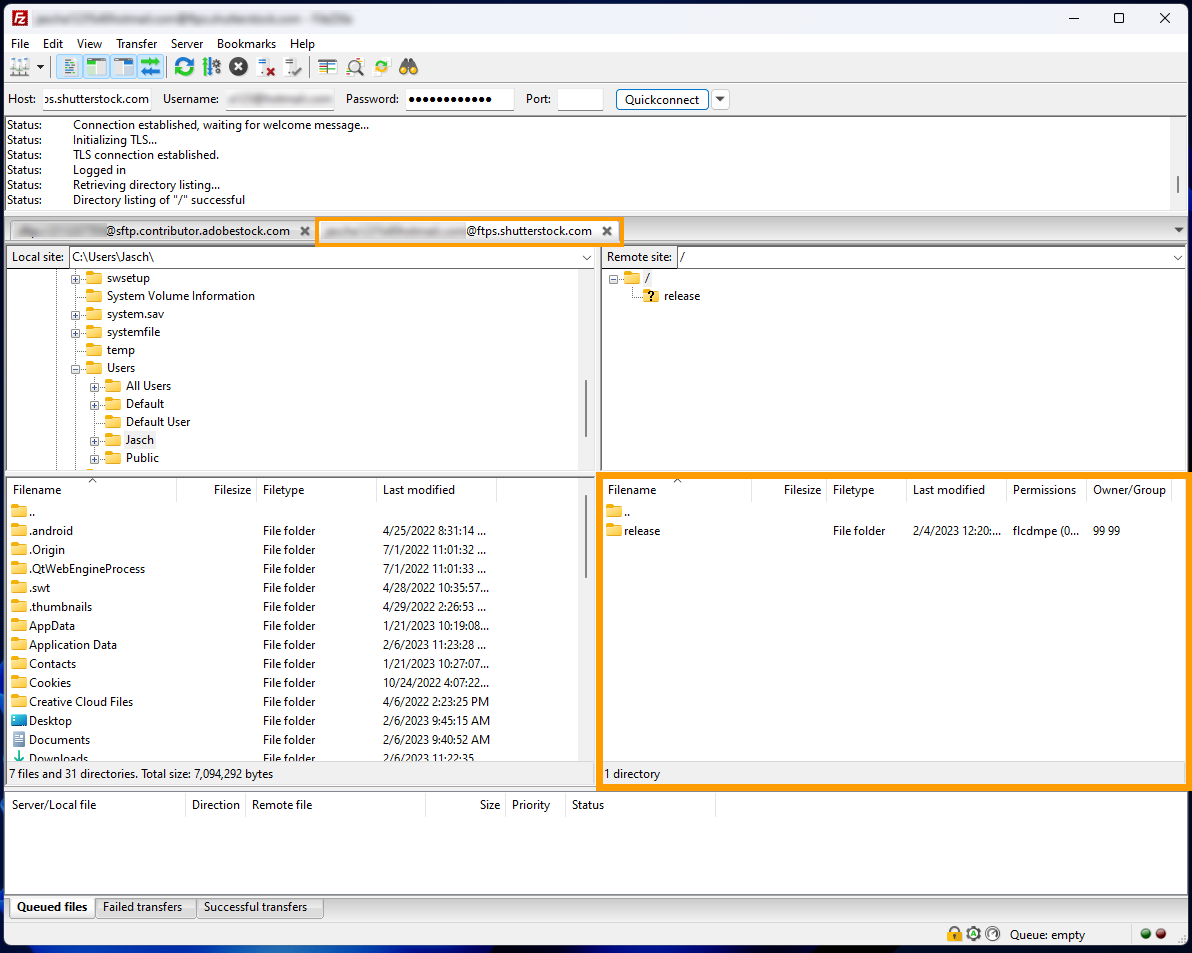Open the Transfer menu

[137, 43]
